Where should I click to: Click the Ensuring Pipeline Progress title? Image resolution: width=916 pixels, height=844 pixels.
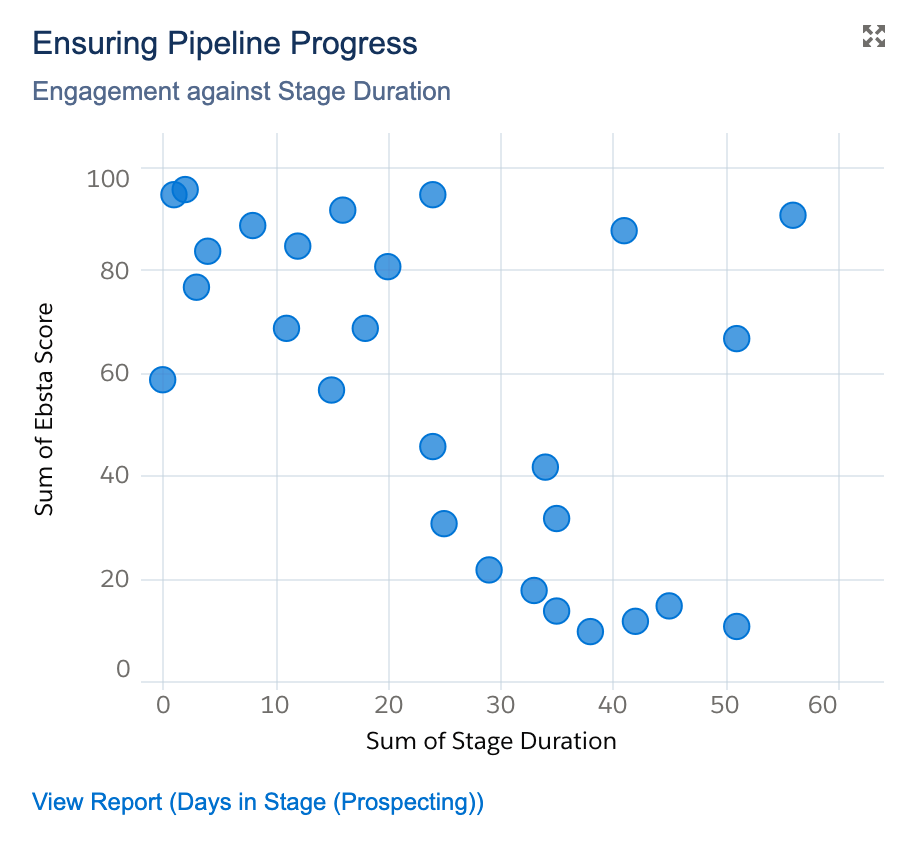(x=225, y=44)
